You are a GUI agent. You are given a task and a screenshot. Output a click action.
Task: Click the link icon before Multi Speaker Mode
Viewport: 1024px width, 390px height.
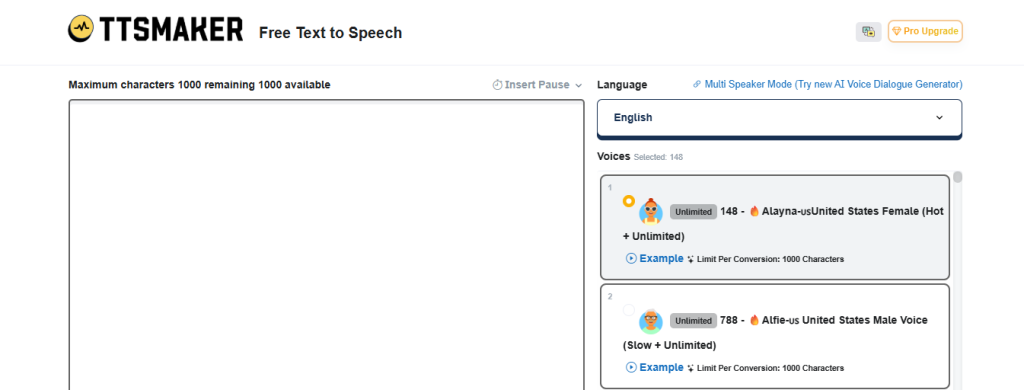(x=697, y=84)
